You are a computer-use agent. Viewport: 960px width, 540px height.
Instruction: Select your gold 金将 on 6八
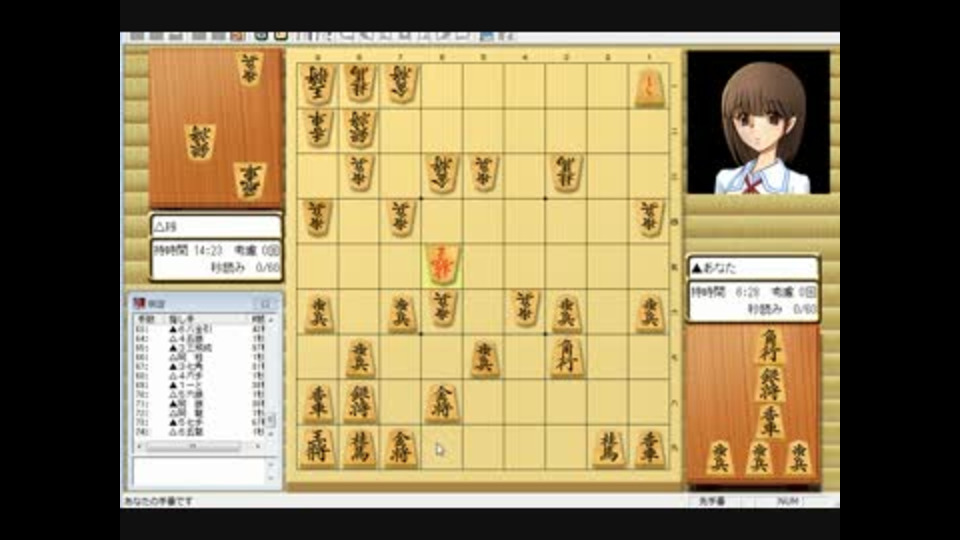(441, 402)
